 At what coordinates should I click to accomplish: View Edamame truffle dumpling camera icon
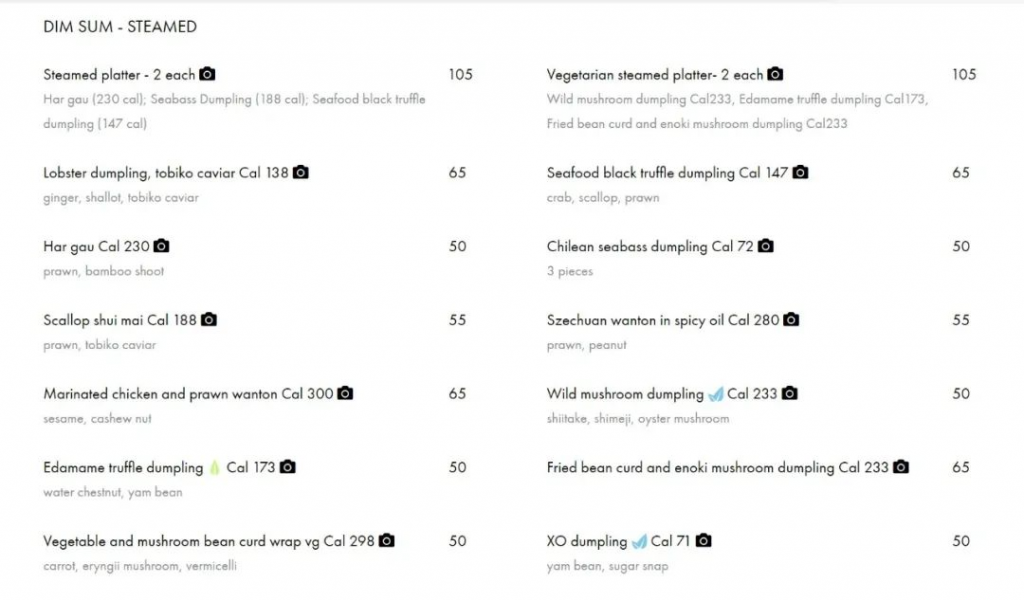(x=288, y=467)
